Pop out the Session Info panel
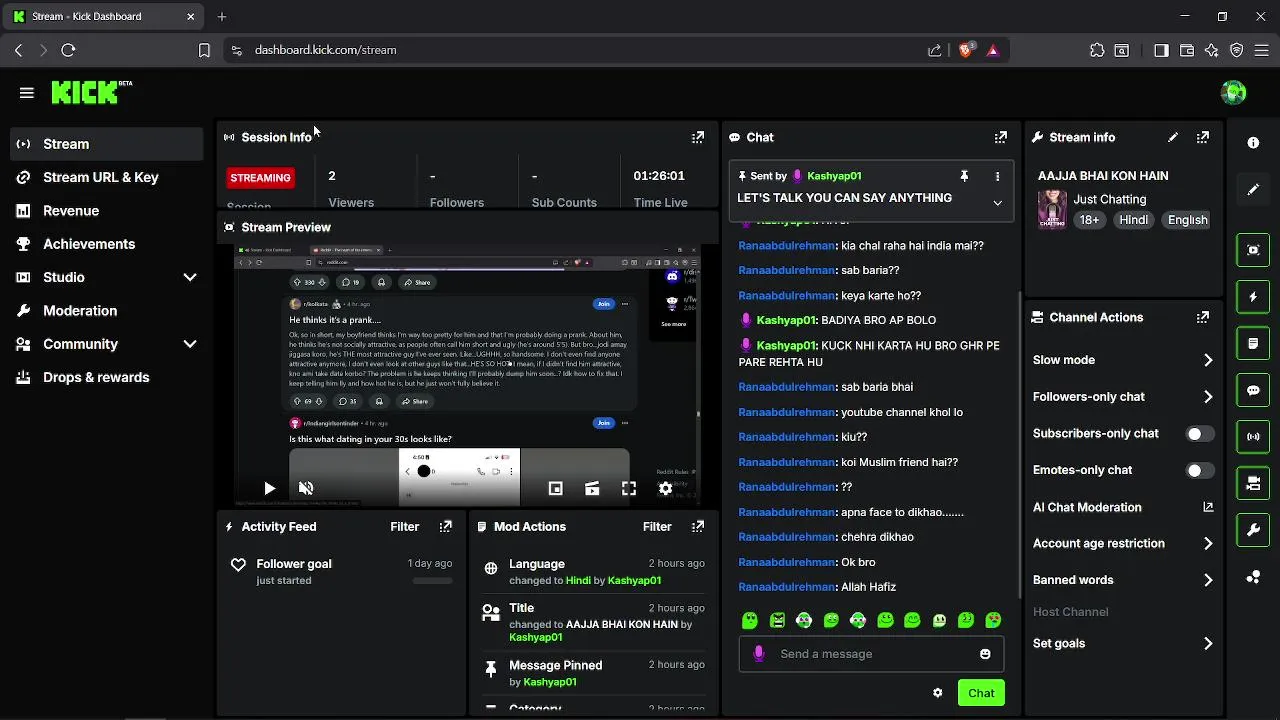Viewport: 1280px width, 720px height. point(698,137)
